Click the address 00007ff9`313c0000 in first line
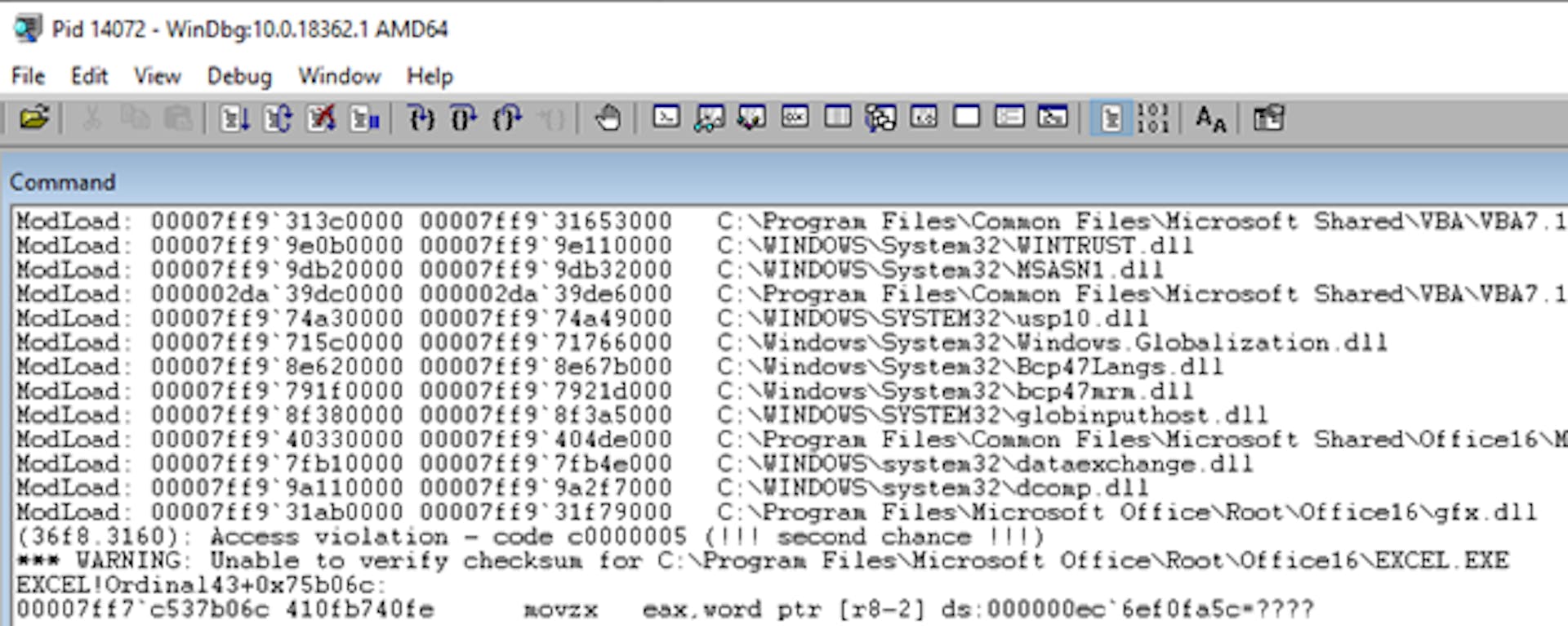The image size is (1568, 626). (x=277, y=221)
